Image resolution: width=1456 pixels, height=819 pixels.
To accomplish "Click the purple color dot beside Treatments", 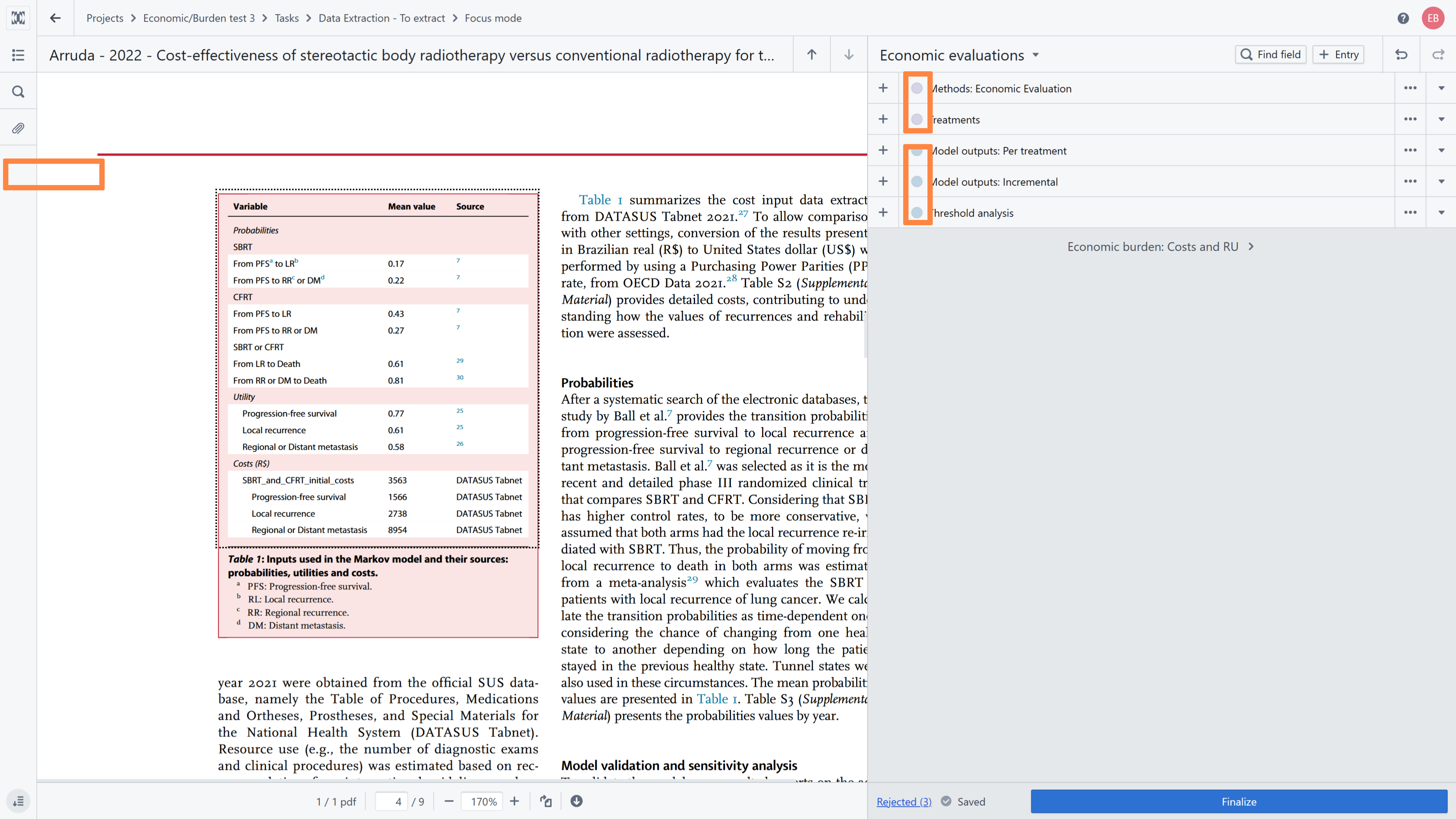I will (x=917, y=119).
